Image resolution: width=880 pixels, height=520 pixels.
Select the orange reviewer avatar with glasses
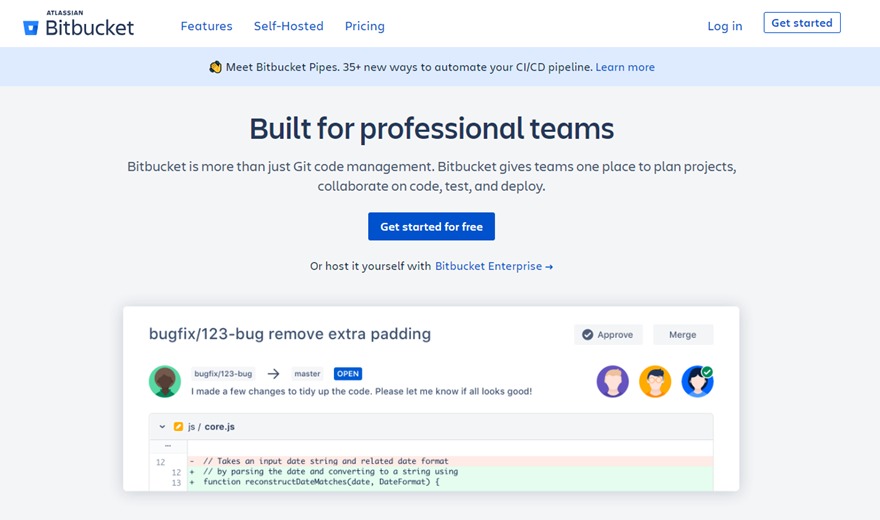point(655,381)
